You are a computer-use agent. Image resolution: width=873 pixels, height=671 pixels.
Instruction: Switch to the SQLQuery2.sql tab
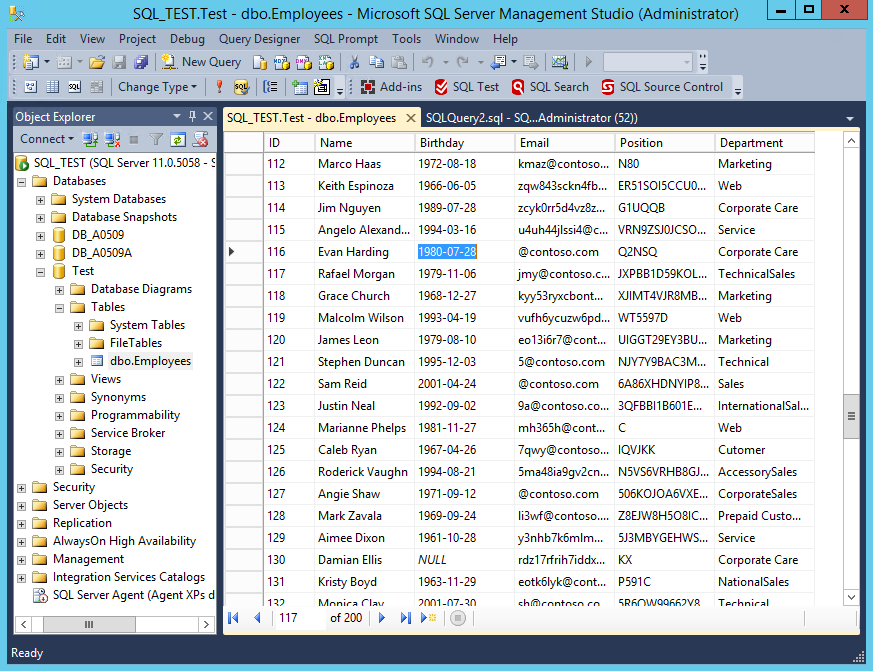pyautogui.click(x=532, y=117)
